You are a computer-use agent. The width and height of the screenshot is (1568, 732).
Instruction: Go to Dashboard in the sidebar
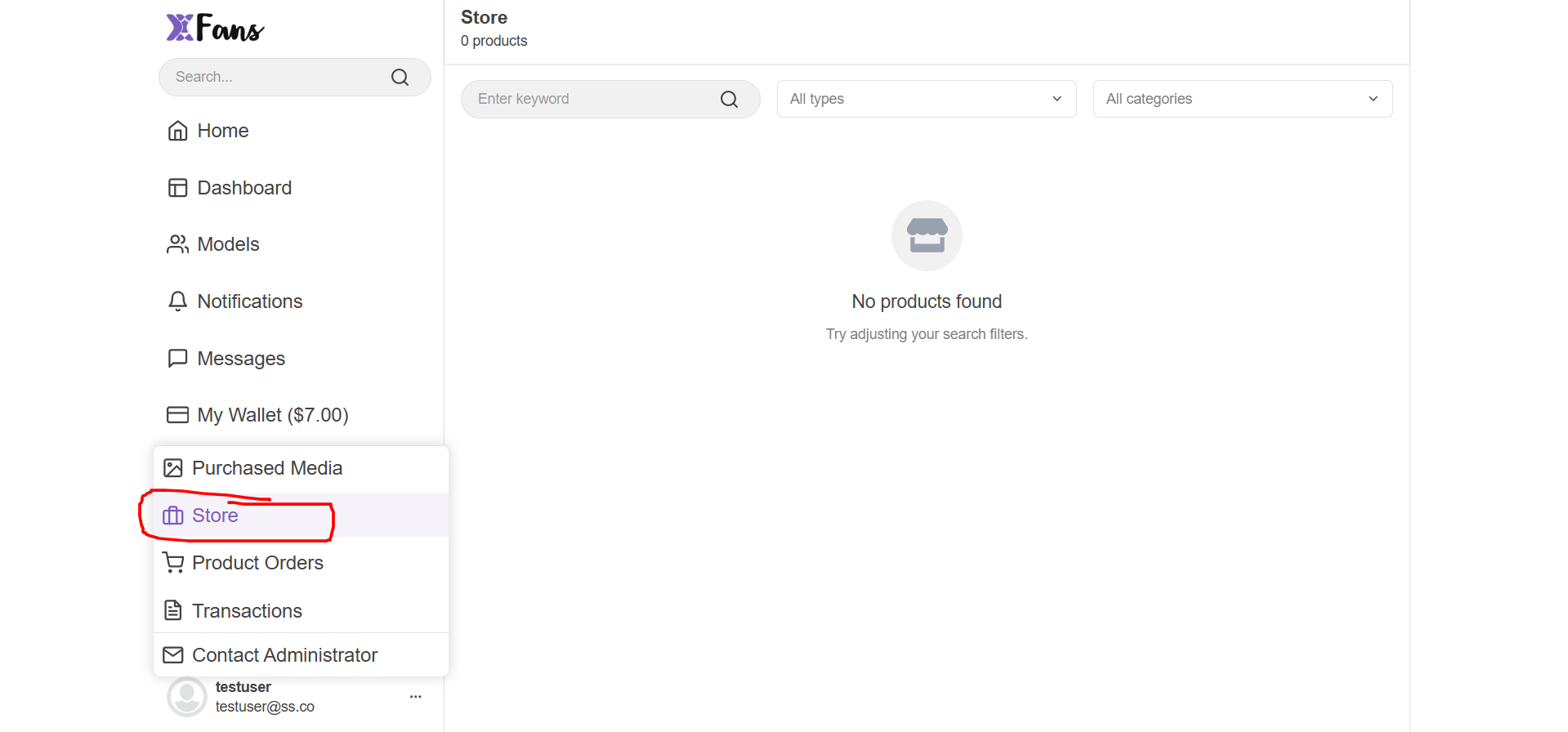point(244,188)
